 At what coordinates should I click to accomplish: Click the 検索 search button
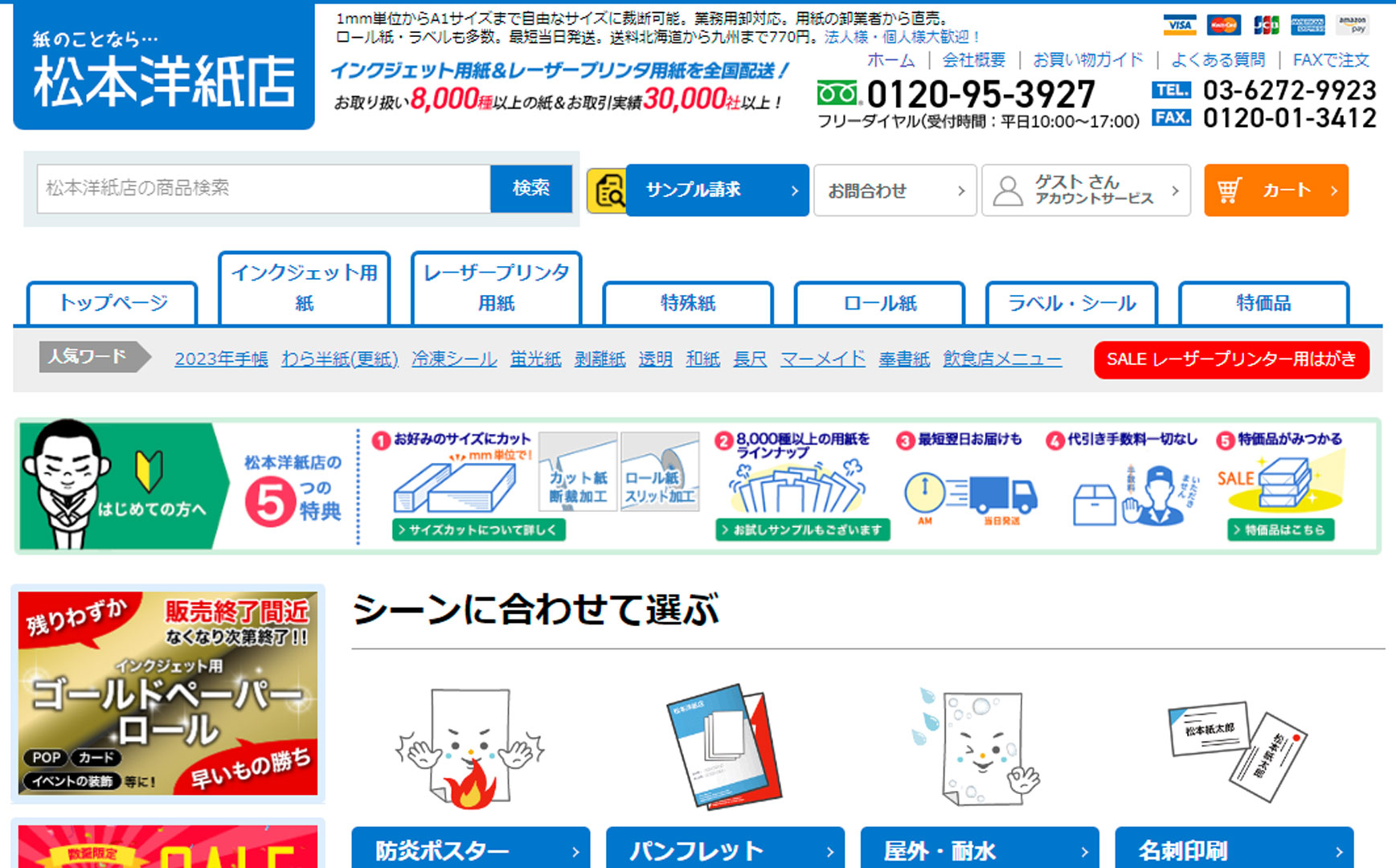[531, 189]
